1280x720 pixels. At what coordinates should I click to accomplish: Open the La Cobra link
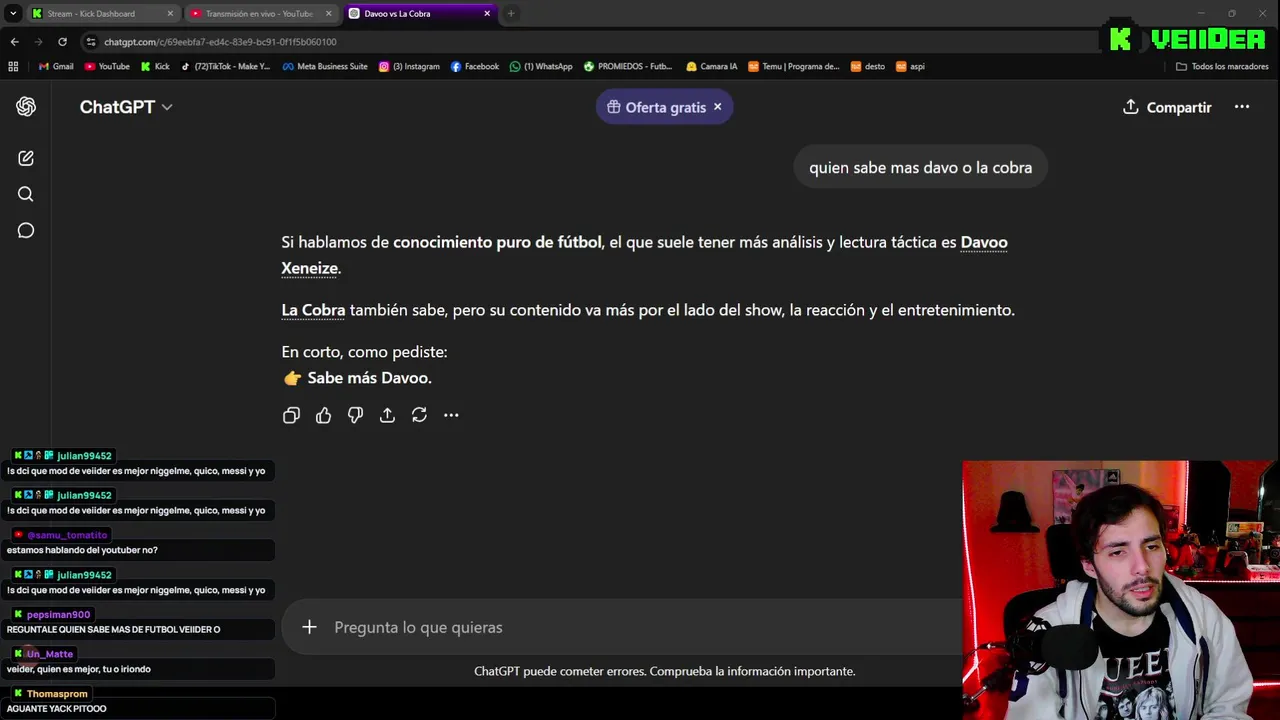click(x=313, y=310)
